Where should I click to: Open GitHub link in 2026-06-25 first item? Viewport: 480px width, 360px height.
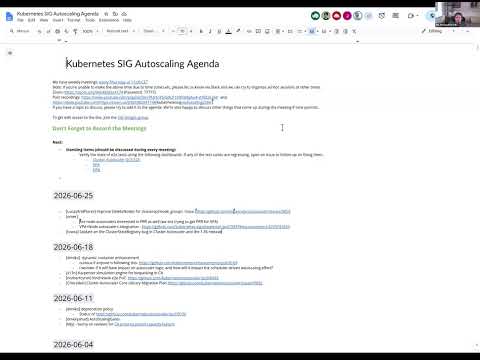coord(243,211)
